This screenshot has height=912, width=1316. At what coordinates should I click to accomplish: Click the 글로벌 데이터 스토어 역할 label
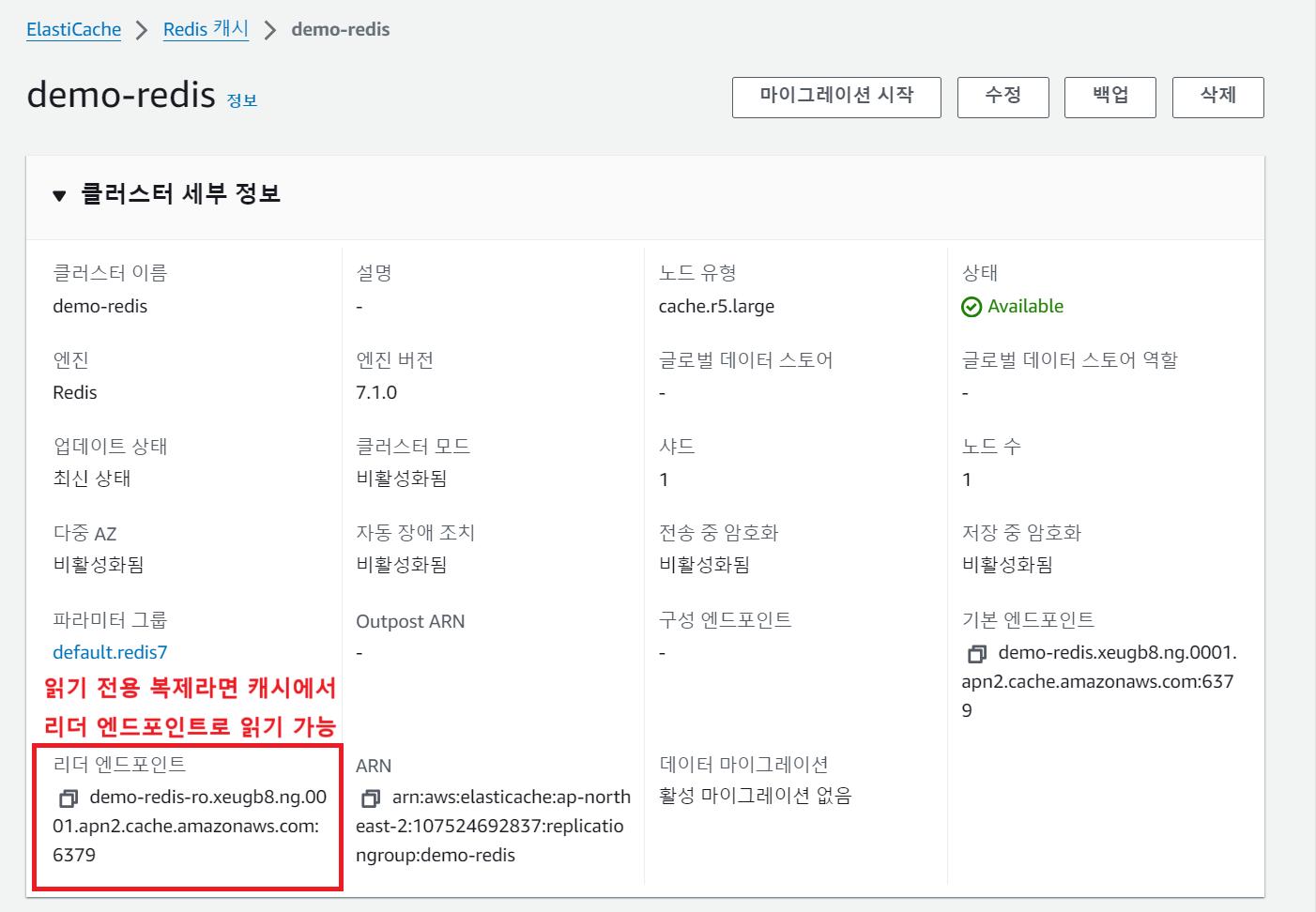[1069, 360]
